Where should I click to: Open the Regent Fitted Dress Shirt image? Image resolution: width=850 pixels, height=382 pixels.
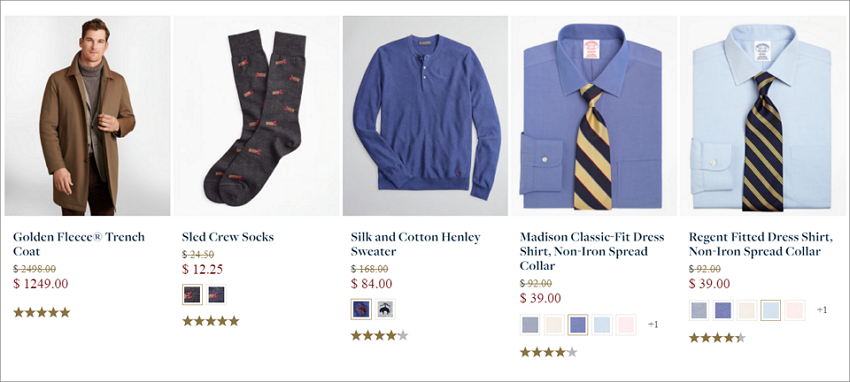click(763, 116)
